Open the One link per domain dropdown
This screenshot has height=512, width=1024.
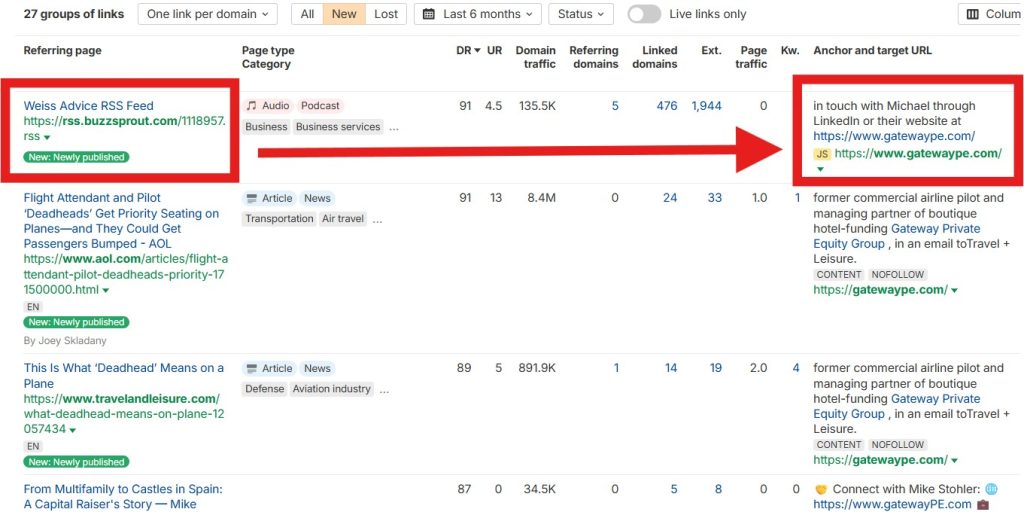click(207, 14)
